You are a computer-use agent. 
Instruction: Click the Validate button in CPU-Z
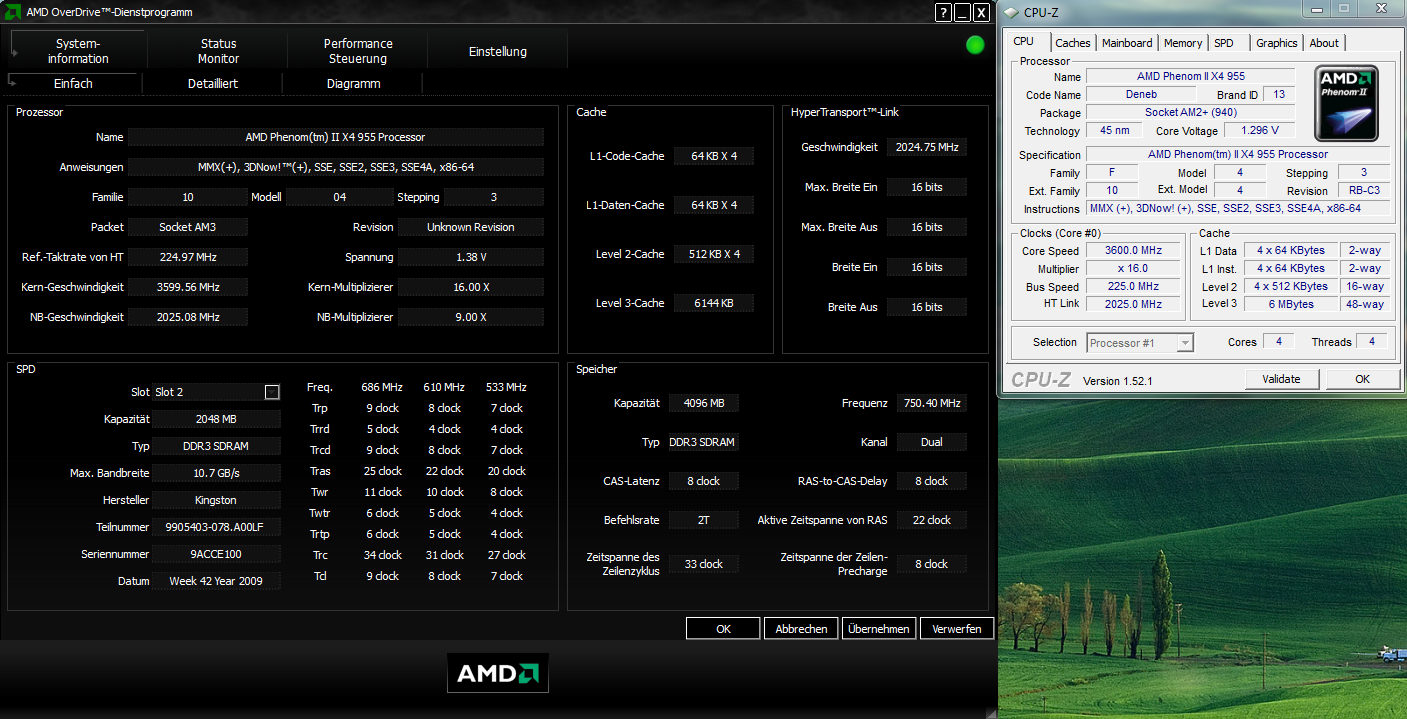pyautogui.click(x=1281, y=379)
